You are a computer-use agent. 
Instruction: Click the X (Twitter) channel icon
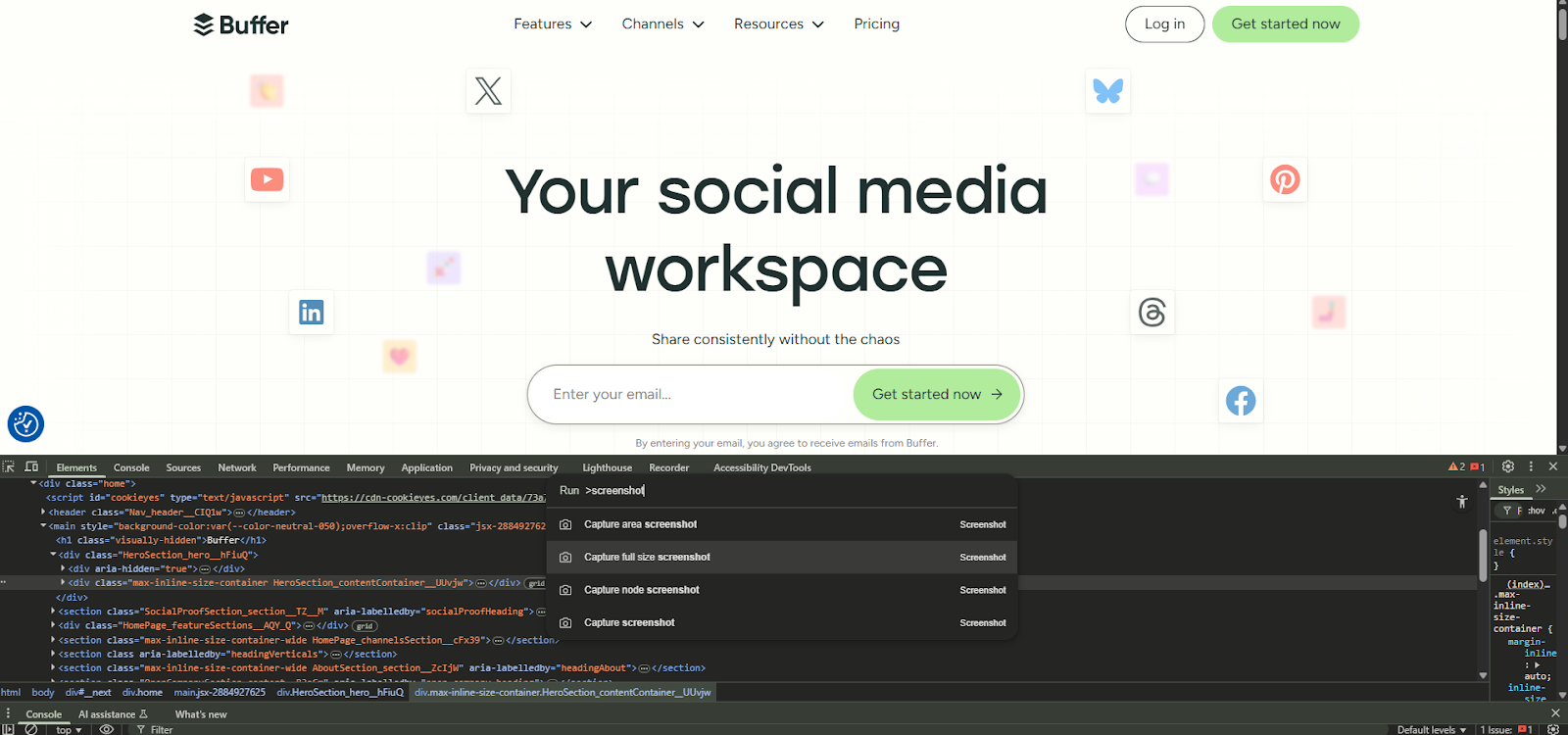pos(488,91)
